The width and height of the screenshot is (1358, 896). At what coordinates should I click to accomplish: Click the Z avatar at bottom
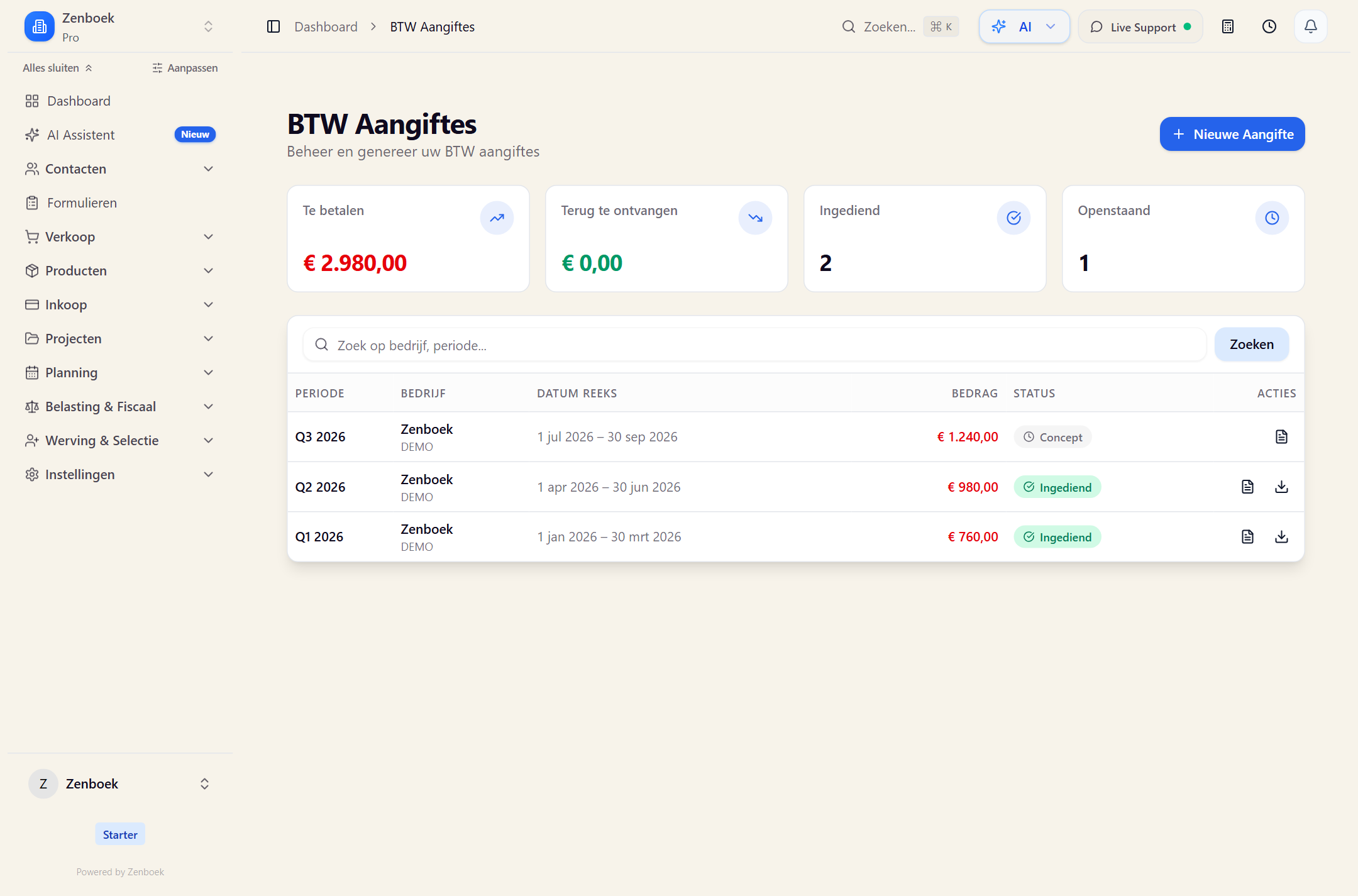click(43, 783)
